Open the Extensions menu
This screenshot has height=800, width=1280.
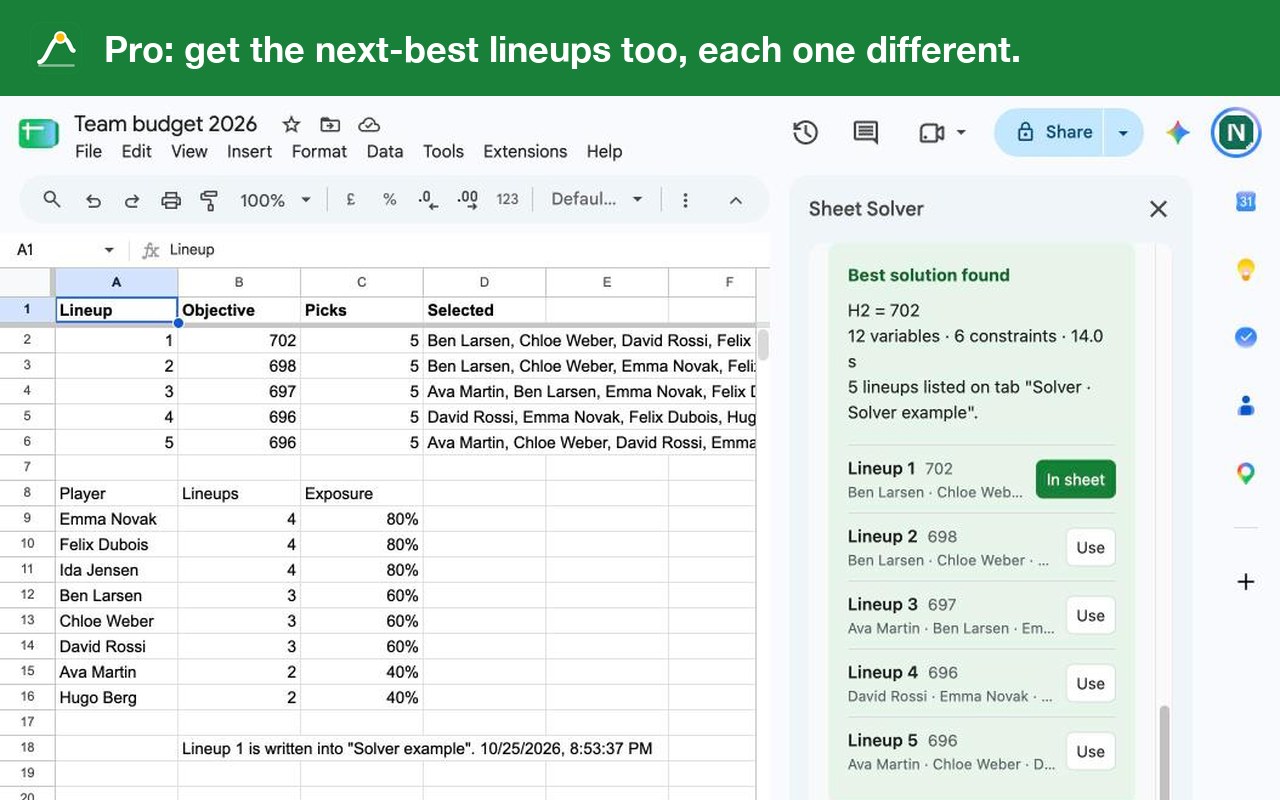(x=525, y=151)
